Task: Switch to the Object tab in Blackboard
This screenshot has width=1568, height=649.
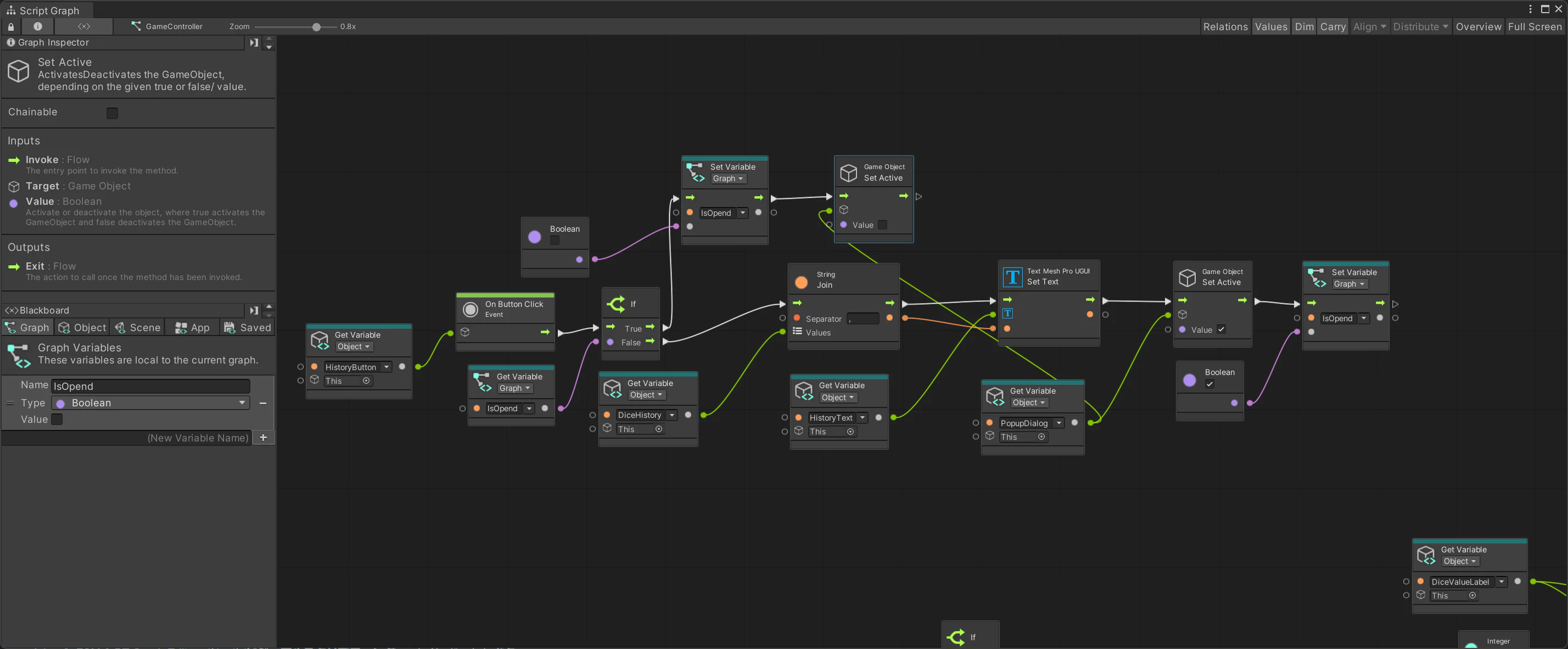Action: [x=82, y=328]
